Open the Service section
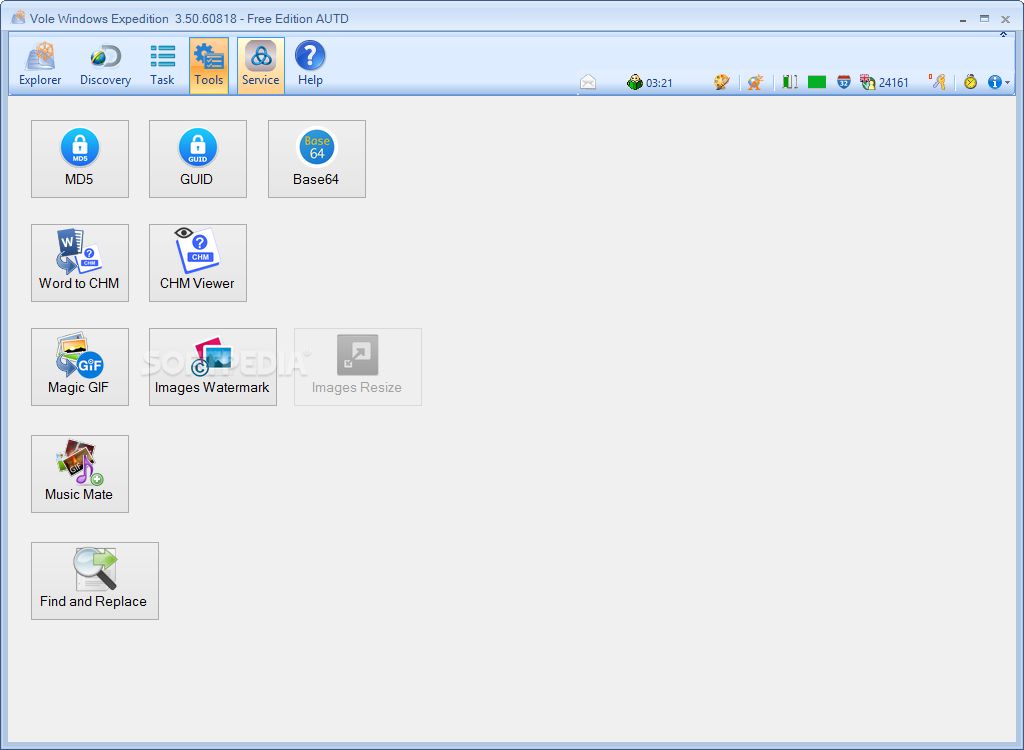Screen dimensions: 1024x750 pyautogui.click(x=261, y=65)
